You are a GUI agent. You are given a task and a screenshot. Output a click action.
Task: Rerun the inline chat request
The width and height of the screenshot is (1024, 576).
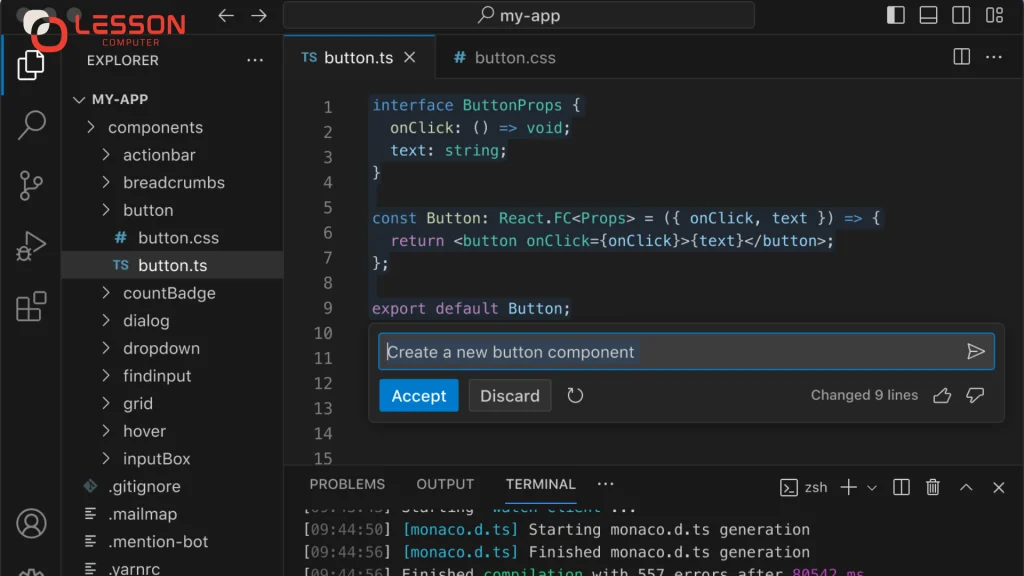(x=574, y=395)
